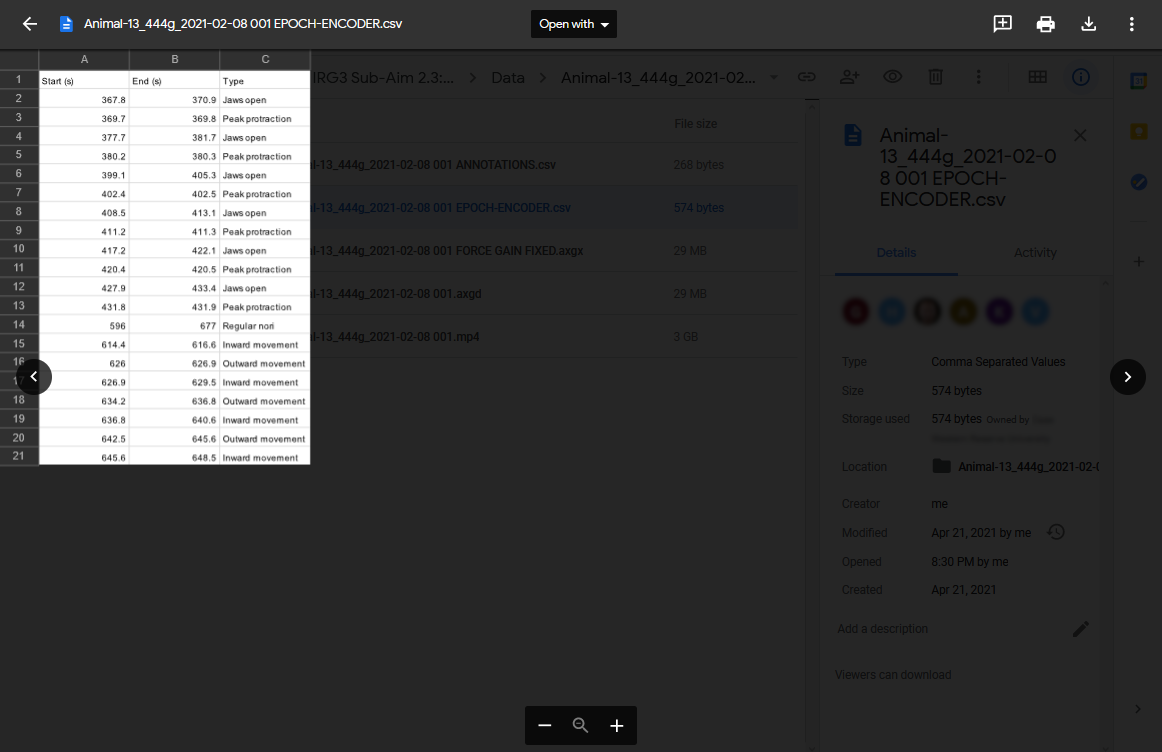Print the CSV file preview
1162x752 pixels.
pos(1045,24)
